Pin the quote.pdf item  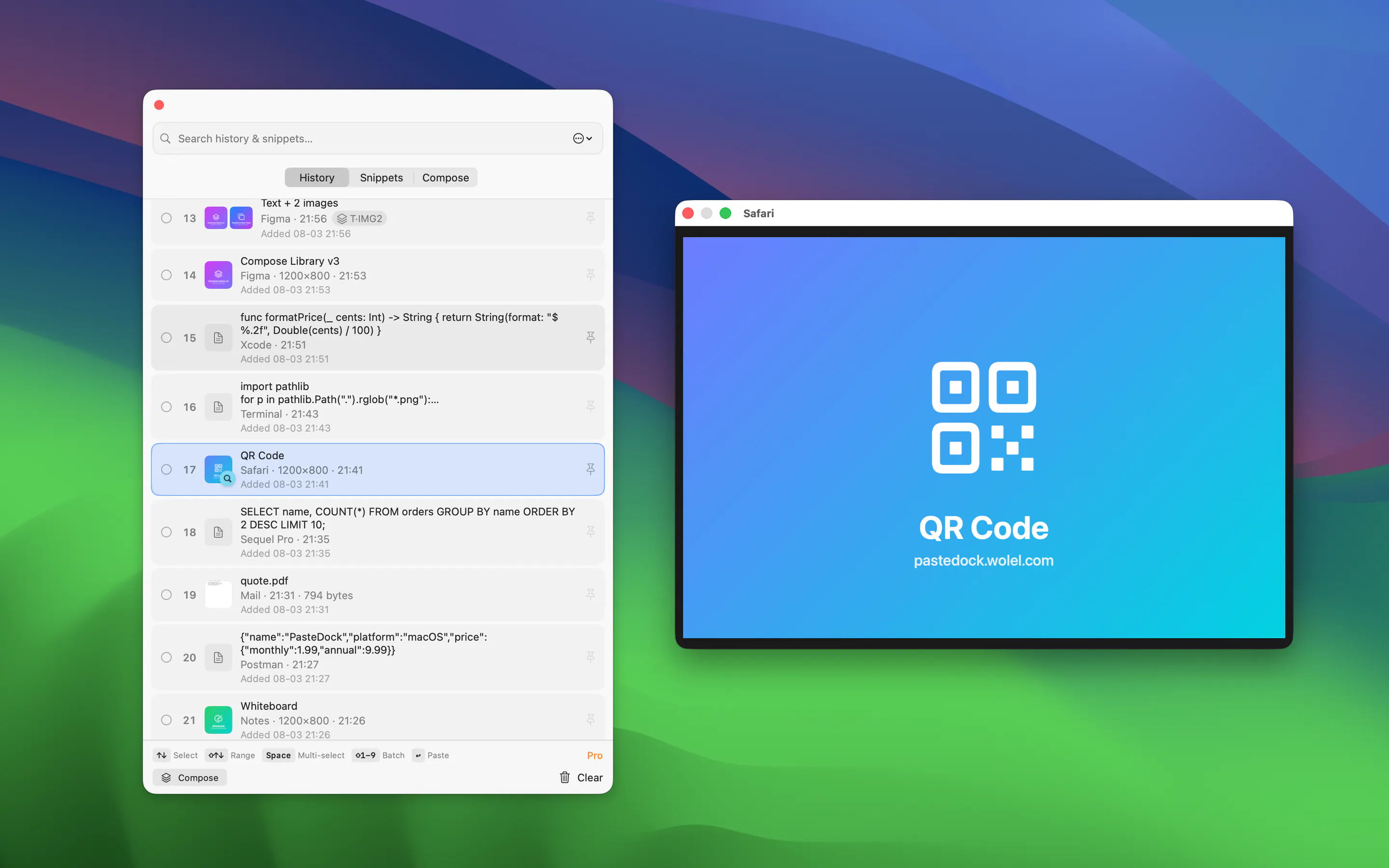click(x=590, y=595)
